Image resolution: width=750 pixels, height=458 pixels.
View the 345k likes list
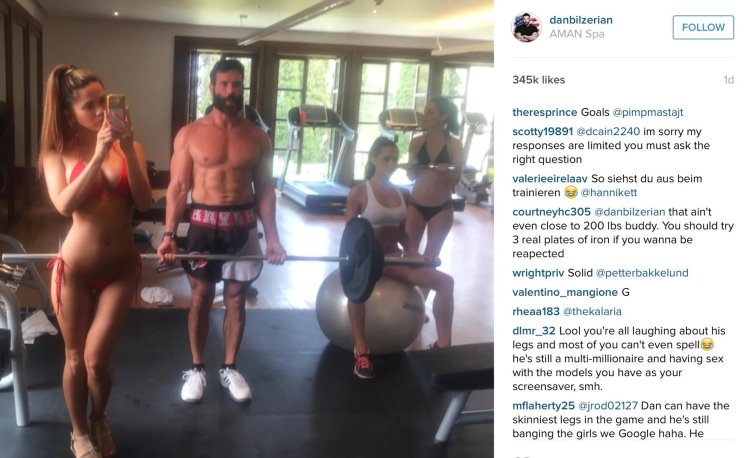pos(539,80)
